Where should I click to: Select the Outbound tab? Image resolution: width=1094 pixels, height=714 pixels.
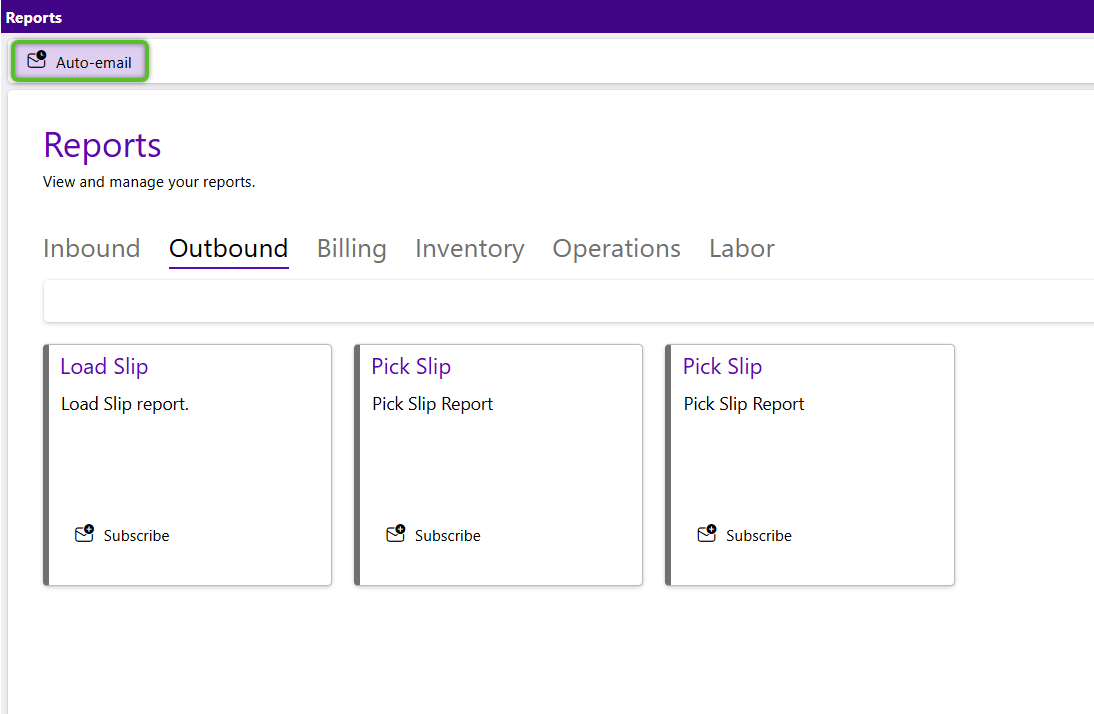pyautogui.click(x=228, y=248)
